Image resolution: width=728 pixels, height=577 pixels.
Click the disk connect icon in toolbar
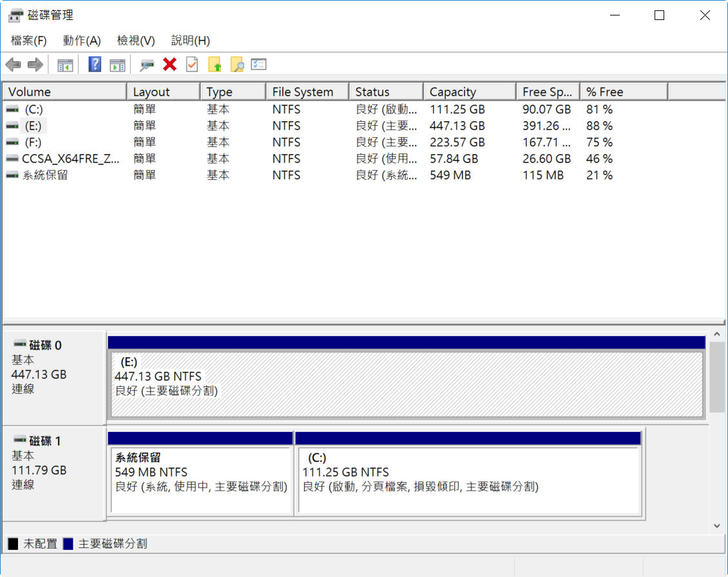(x=147, y=65)
